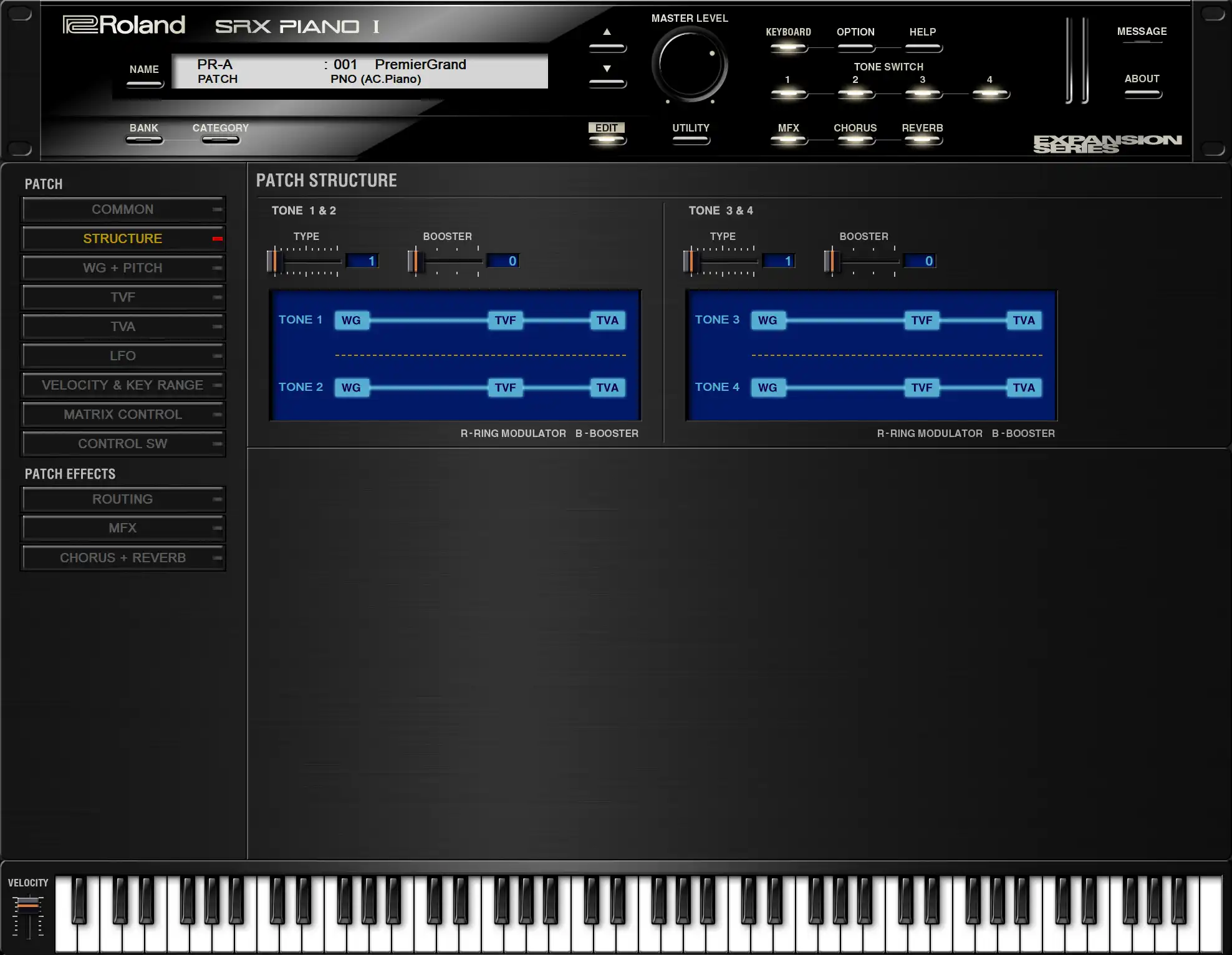
Task: Toggle Tone Switch 4
Action: 990,94
